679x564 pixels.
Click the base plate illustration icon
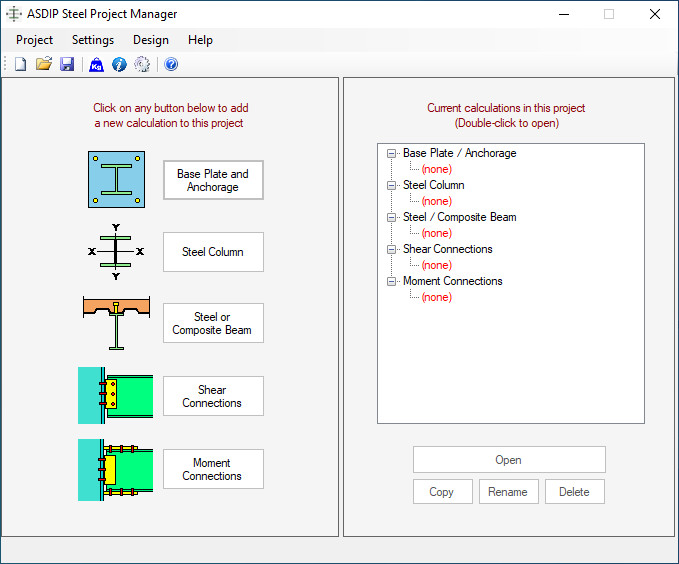coord(116,179)
